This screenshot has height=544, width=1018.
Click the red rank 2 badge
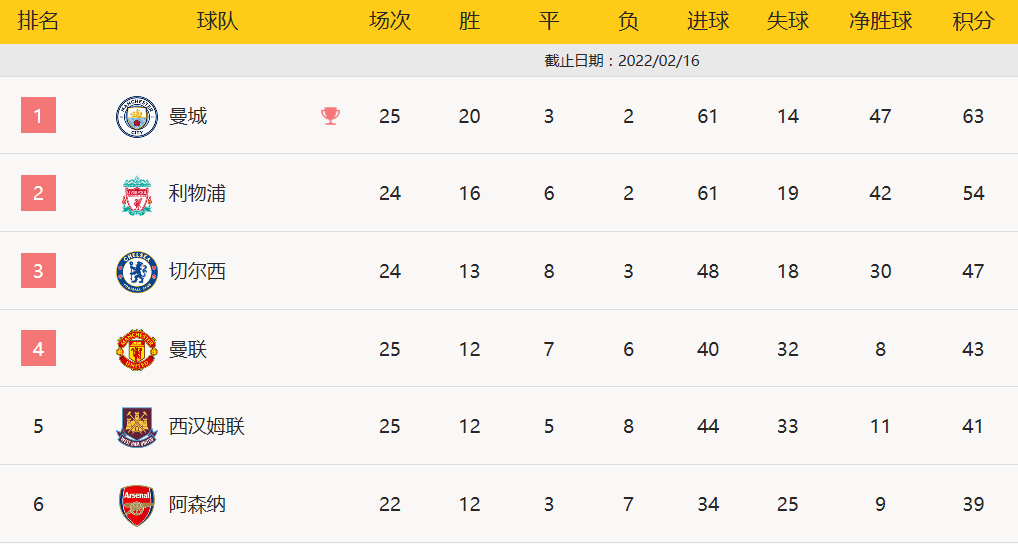[x=38, y=193]
